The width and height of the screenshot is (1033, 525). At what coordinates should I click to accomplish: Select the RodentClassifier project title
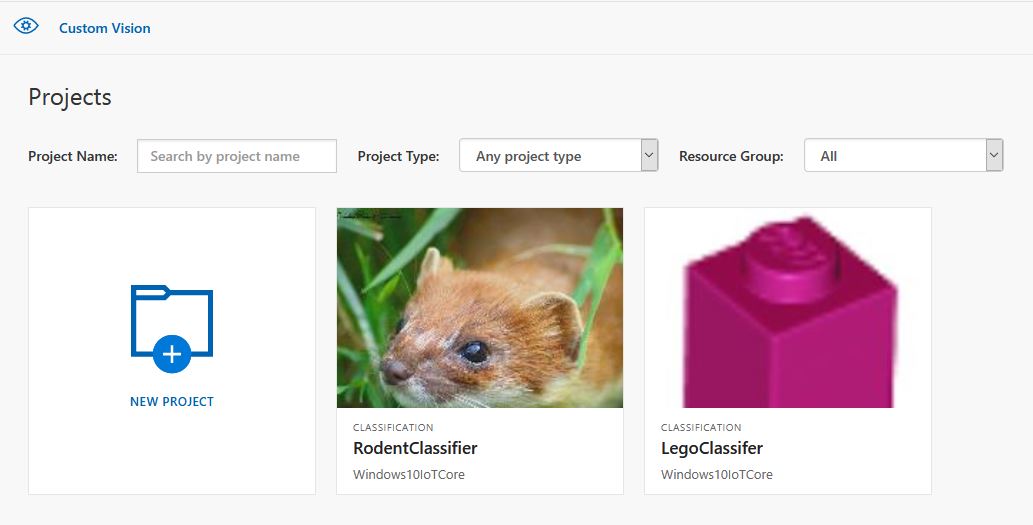pyautogui.click(x=415, y=448)
